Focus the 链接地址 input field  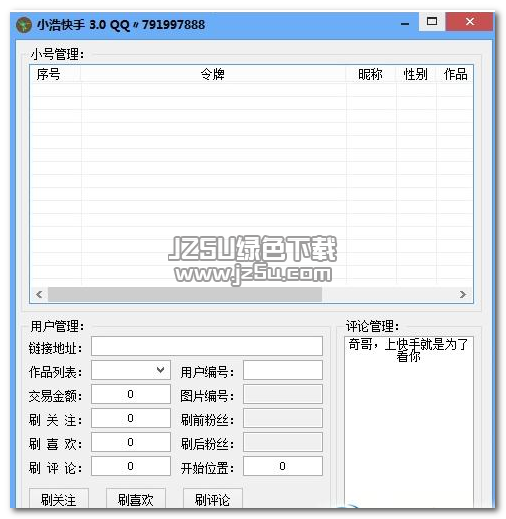[207, 346]
